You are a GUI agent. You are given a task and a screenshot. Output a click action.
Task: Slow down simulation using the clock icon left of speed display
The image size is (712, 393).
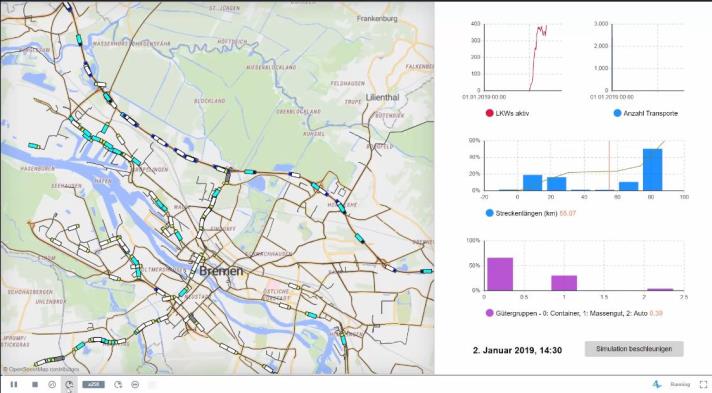coord(69,385)
